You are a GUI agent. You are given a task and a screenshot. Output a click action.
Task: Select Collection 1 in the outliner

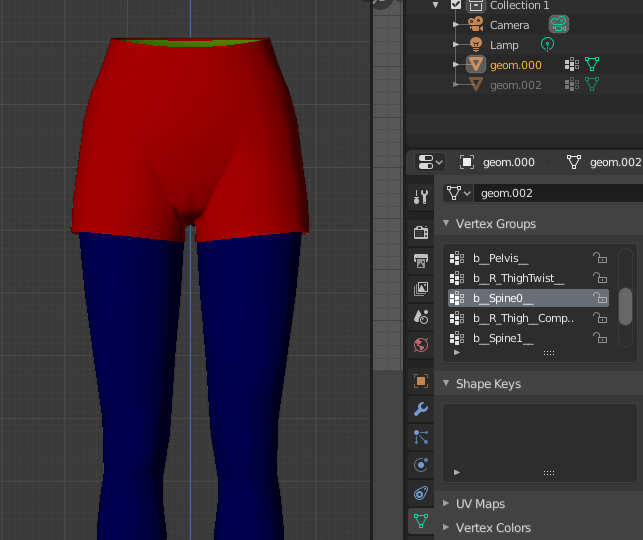click(x=519, y=5)
